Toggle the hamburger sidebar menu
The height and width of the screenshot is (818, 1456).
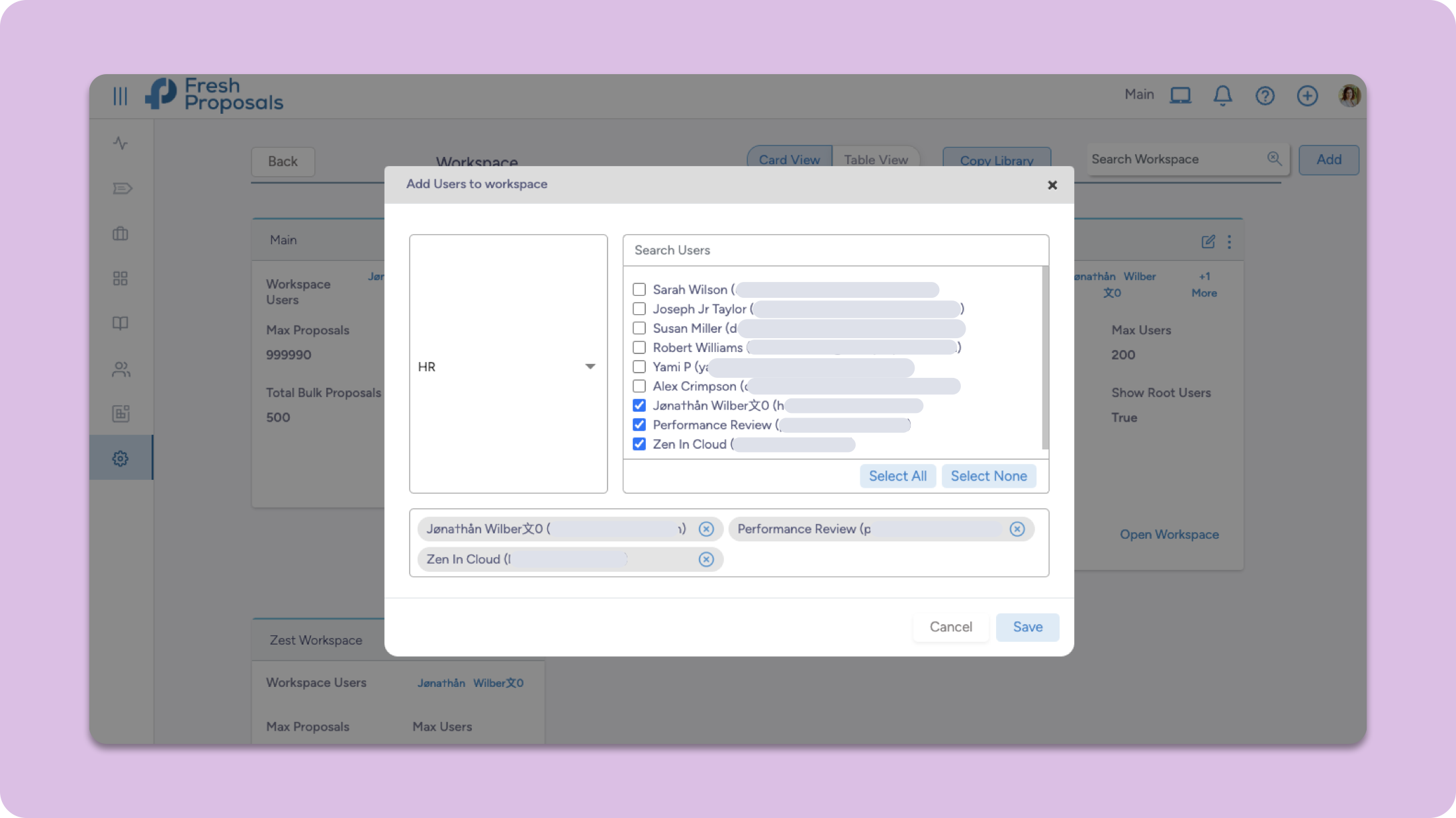(x=120, y=96)
